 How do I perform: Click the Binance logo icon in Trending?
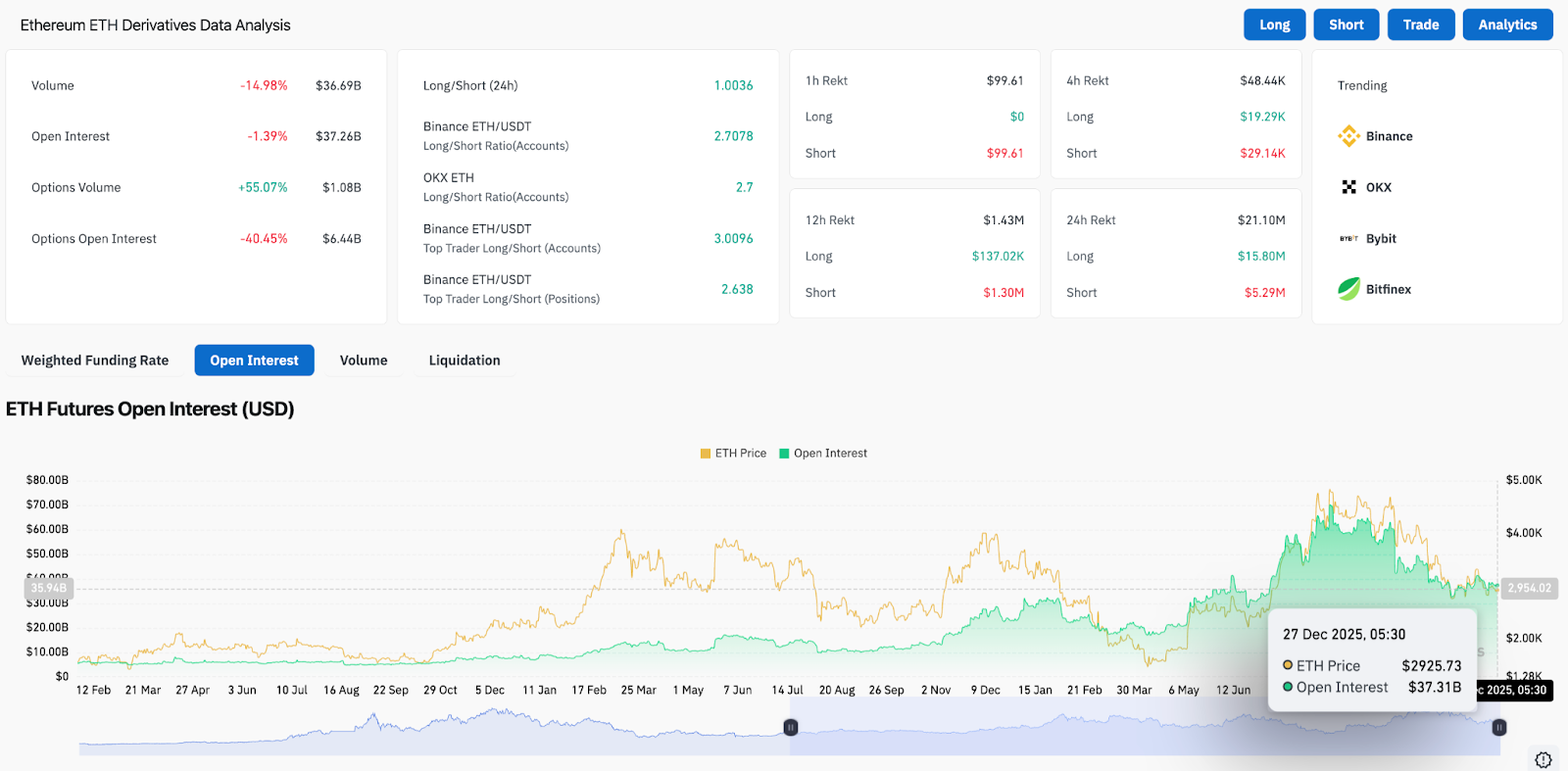(x=1348, y=136)
